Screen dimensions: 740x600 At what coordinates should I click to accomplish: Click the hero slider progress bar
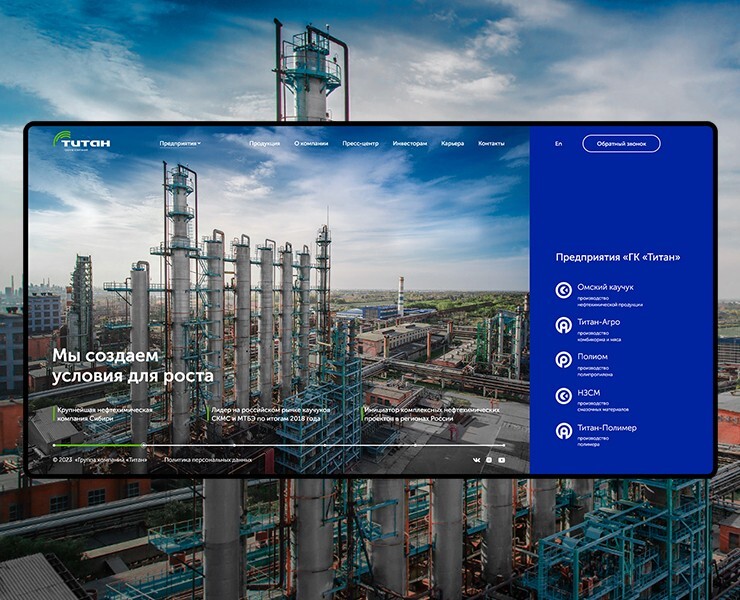[x=279, y=445]
